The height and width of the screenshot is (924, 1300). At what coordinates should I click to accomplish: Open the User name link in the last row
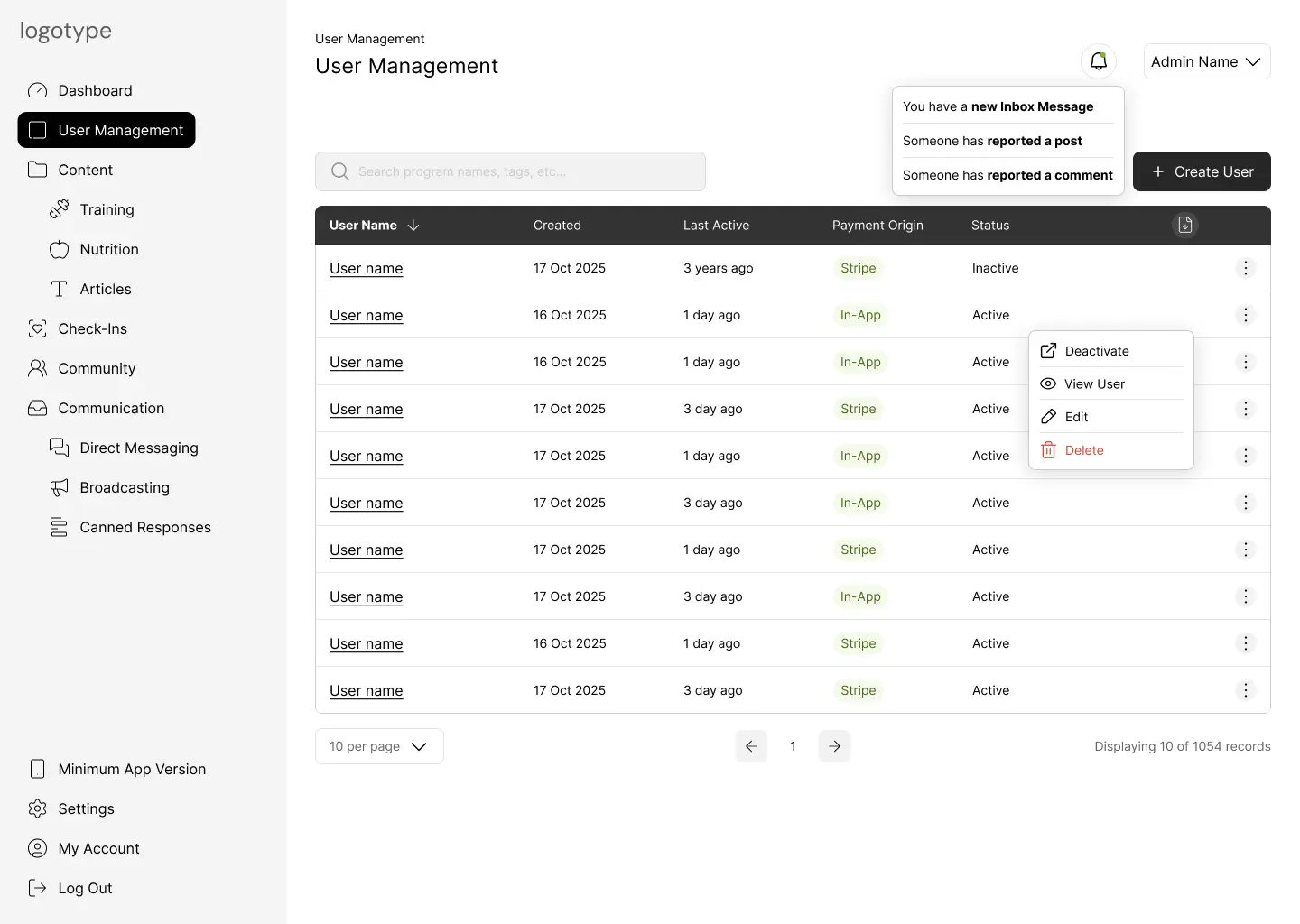point(366,690)
